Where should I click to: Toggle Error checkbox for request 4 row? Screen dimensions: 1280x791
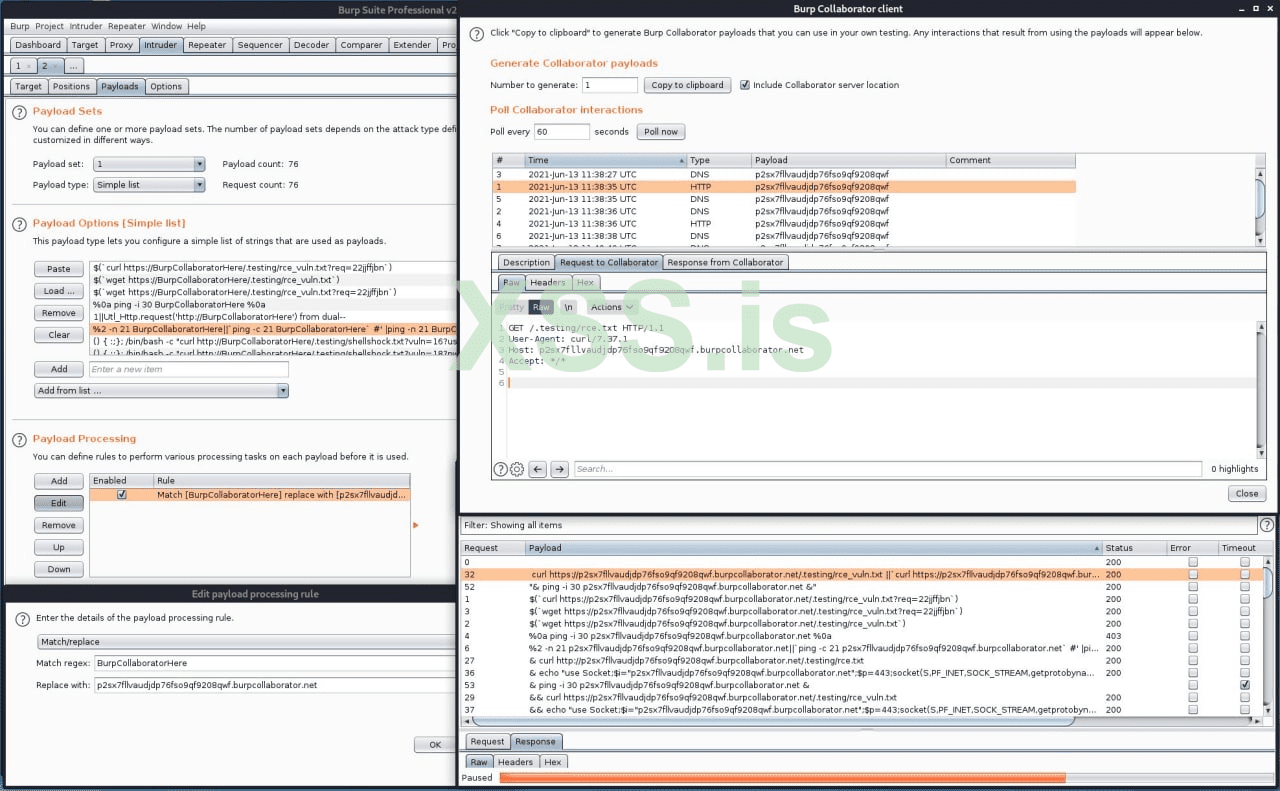click(1193, 636)
